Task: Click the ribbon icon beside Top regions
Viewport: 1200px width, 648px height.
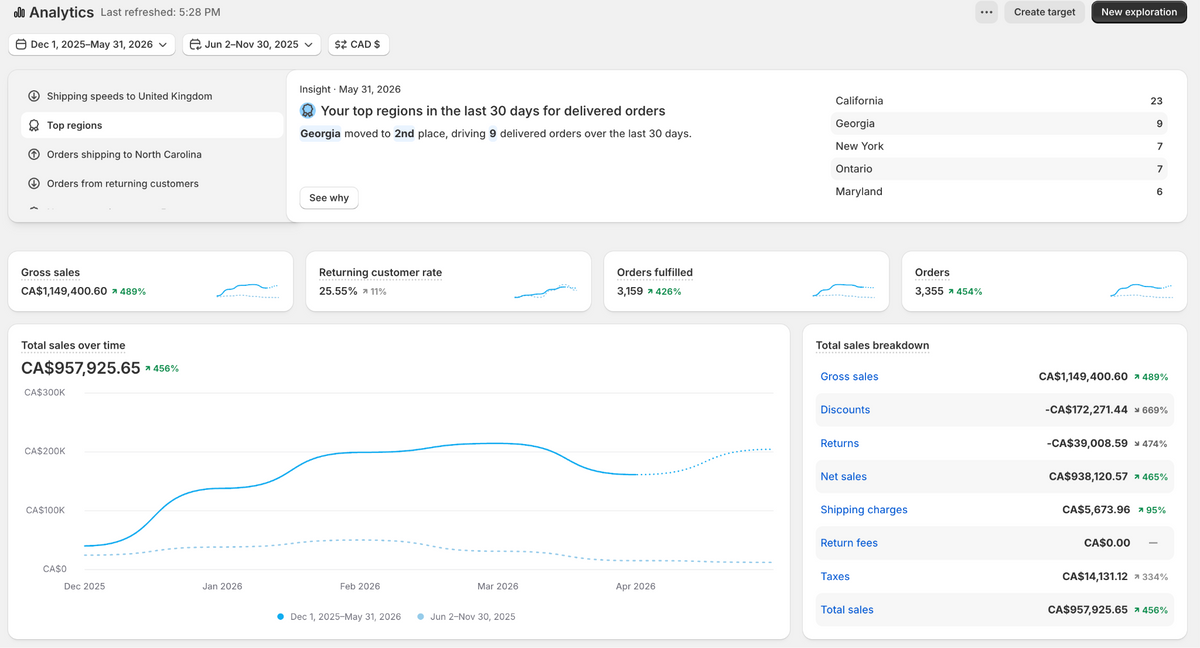Action: pyautogui.click(x=34, y=125)
